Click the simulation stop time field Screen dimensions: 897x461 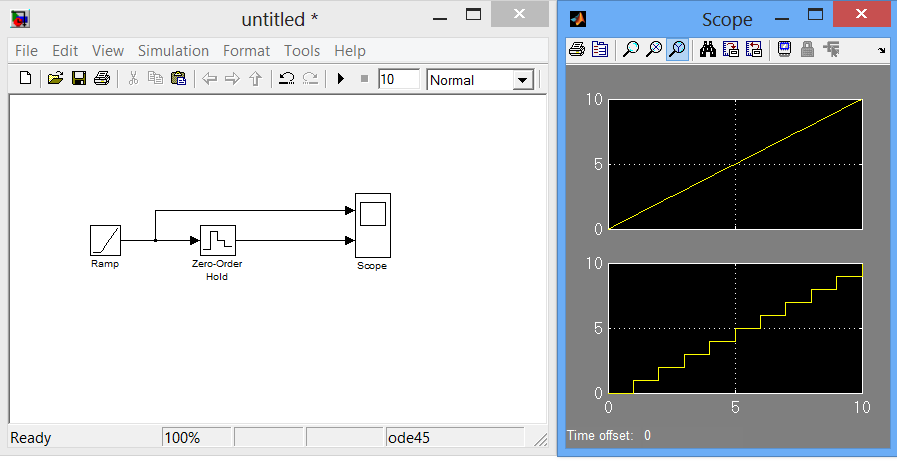[399, 80]
